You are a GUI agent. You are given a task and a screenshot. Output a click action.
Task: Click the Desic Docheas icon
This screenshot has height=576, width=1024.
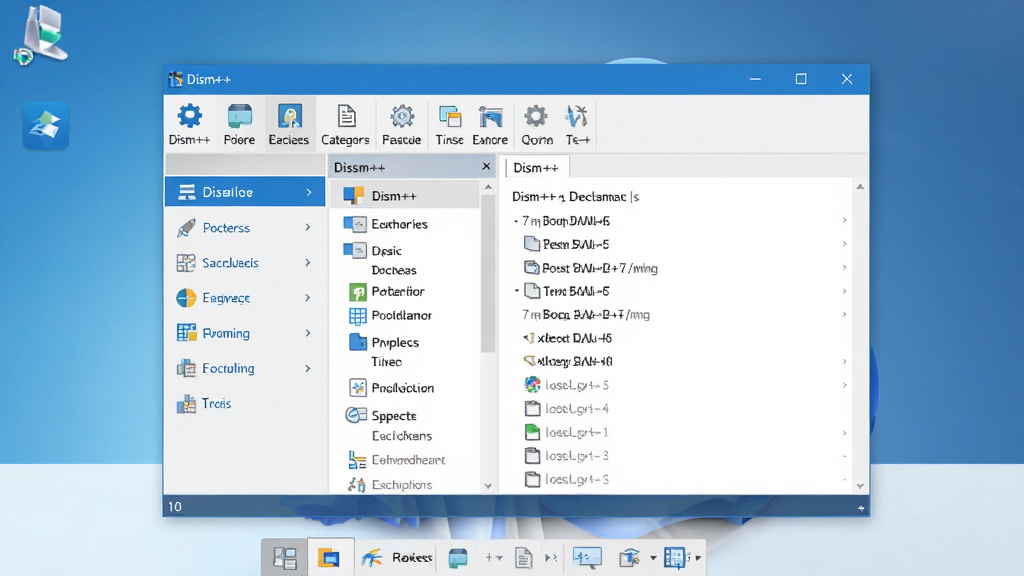tap(355, 250)
